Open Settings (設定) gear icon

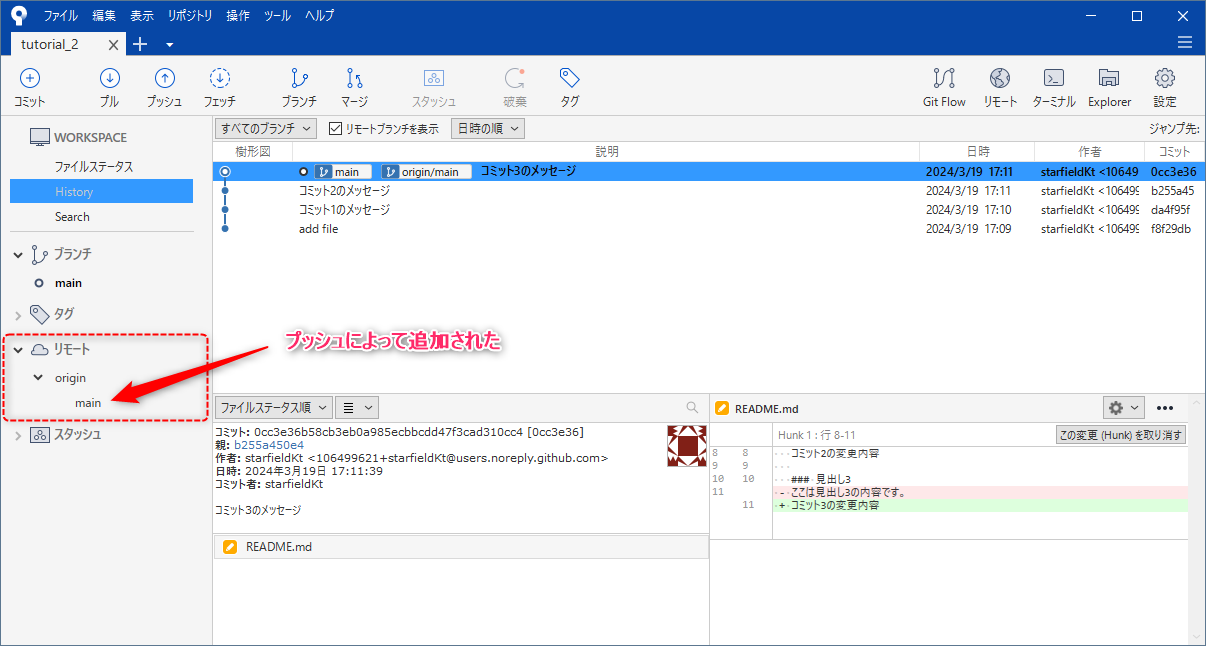click(x=1164, y=79)
